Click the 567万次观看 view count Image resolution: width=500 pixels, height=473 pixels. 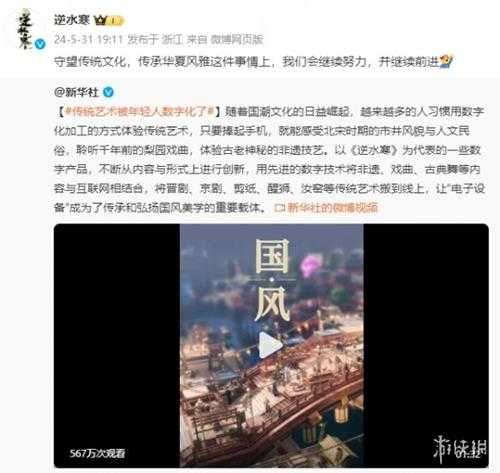tap(97, 453)
